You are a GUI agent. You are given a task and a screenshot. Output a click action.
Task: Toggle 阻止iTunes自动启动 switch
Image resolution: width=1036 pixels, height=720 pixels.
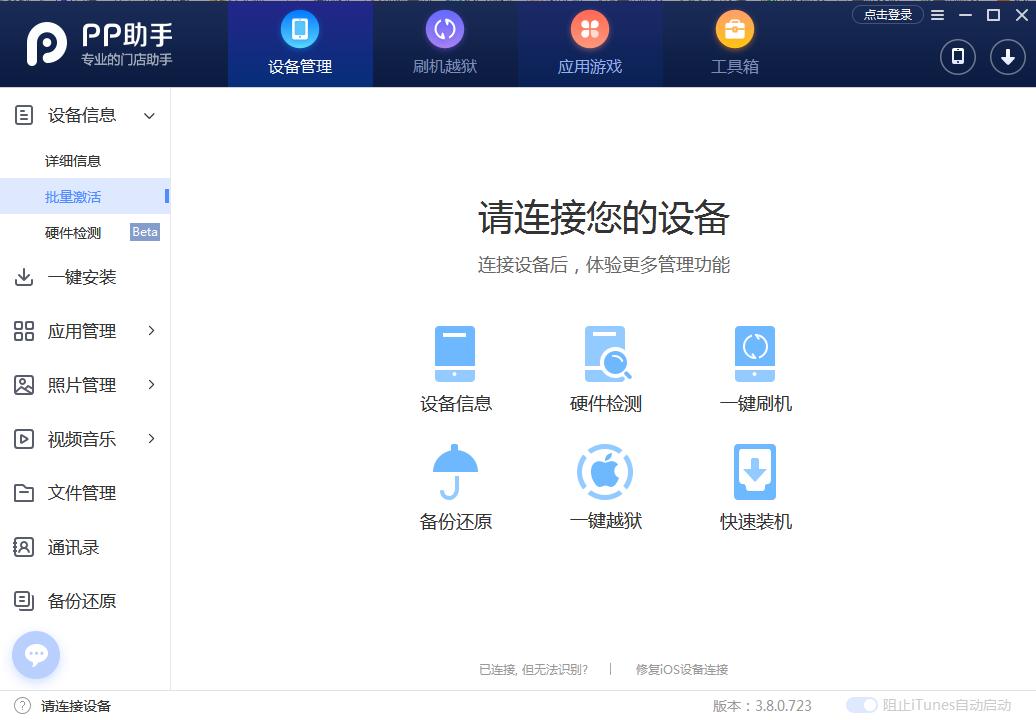point(861,705)
